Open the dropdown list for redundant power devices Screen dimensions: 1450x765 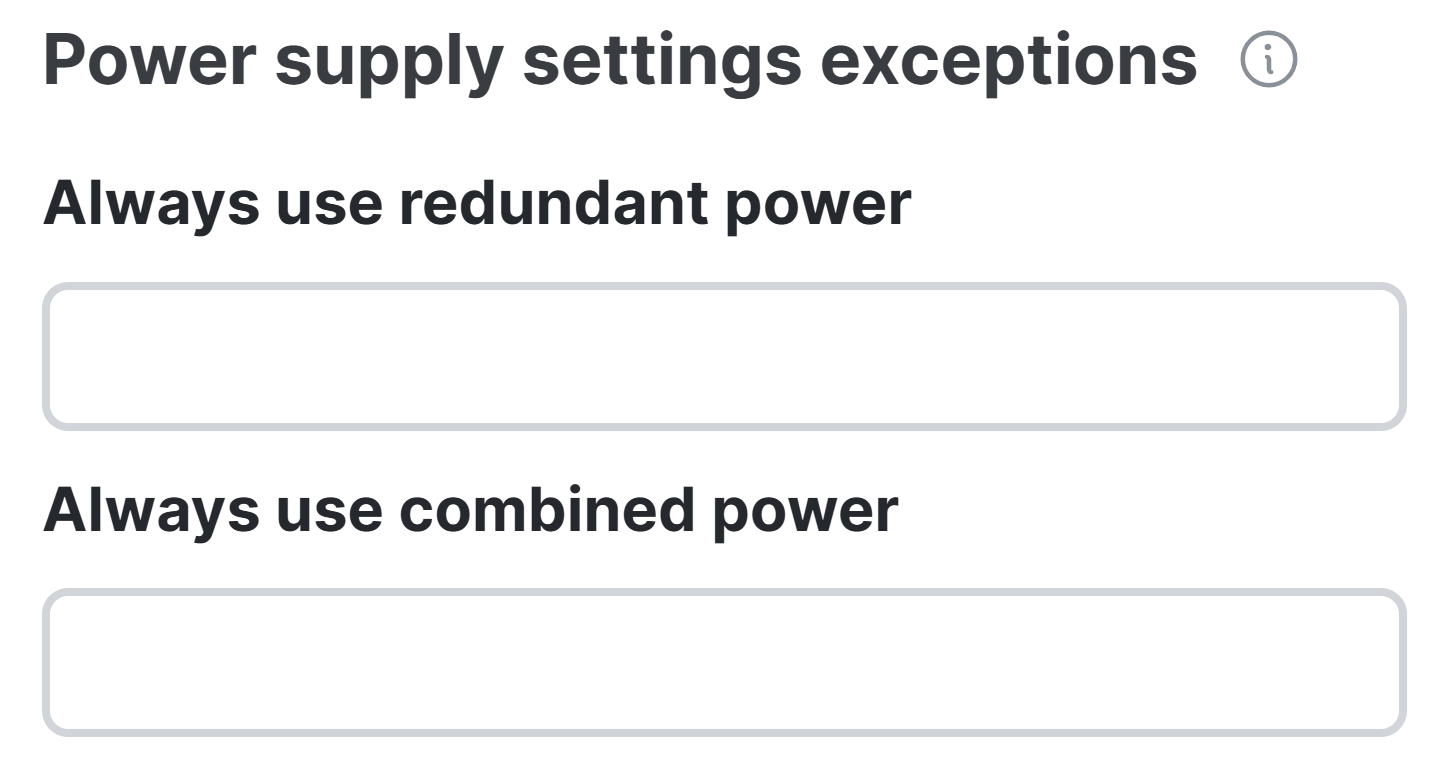[x=724, y=357]
